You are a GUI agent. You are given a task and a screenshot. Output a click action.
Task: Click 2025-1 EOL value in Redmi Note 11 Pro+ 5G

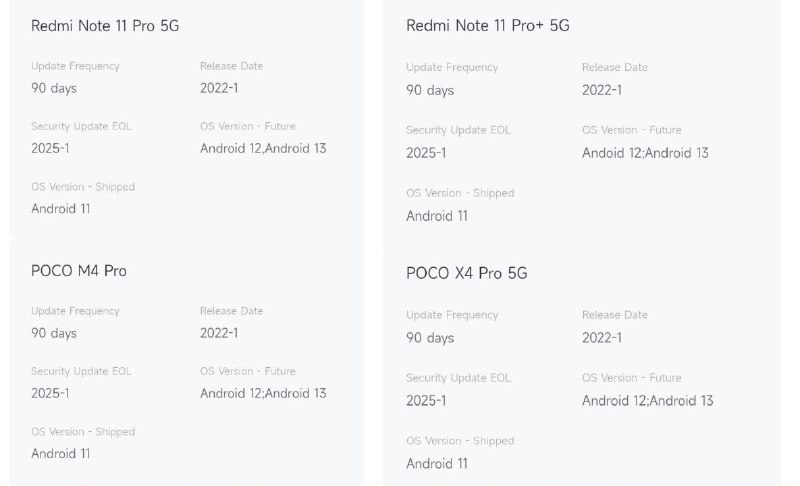coord(426,153)
